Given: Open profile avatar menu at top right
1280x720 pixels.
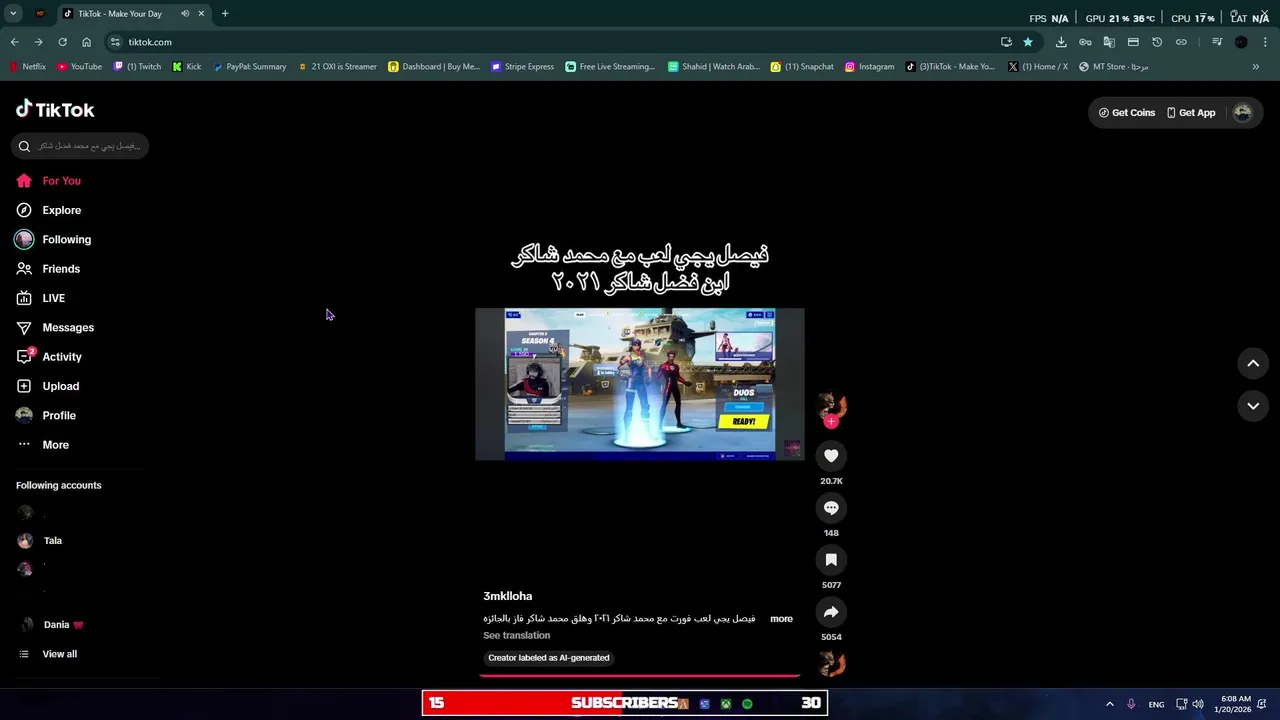Looking at the screenshot, I should pos(1242,113).
